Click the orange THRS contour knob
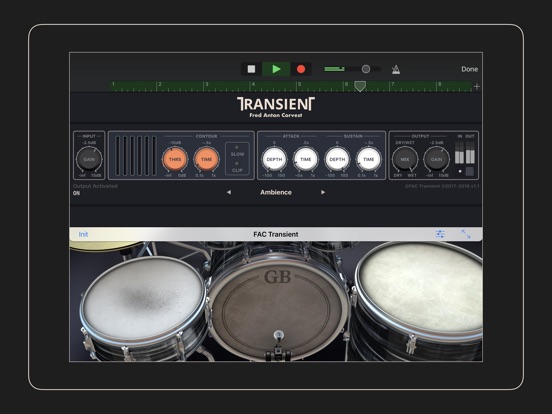552x414 pixels. 175,159
